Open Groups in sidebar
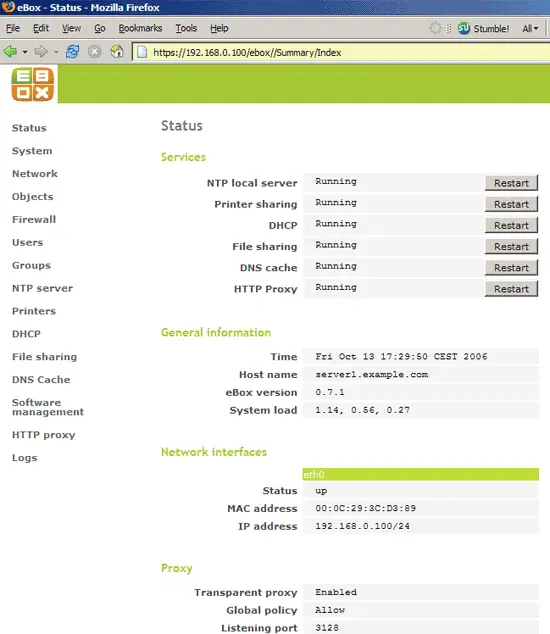Image resolution: width=550 pixels, height=634 pixels. pos(31,265)
